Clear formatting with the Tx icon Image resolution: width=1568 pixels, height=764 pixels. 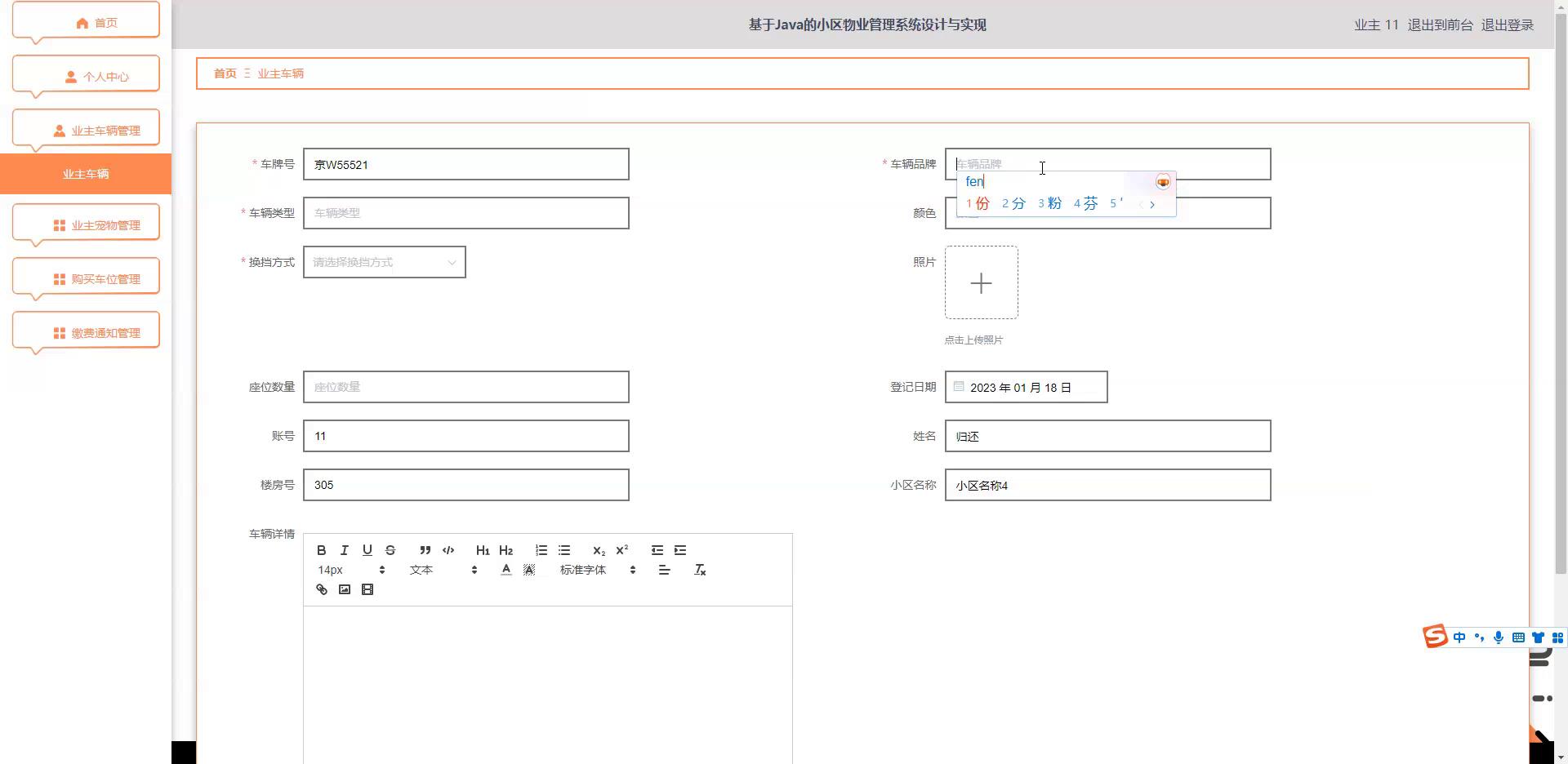pos(699,570)
